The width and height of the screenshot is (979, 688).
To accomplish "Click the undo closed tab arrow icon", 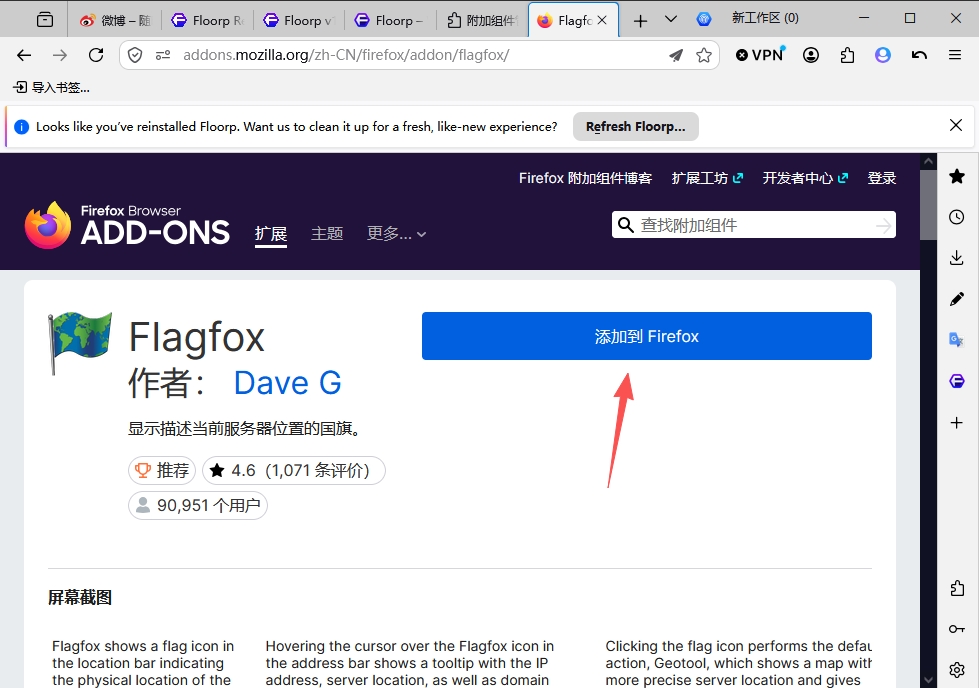I will tap(919, 55).
